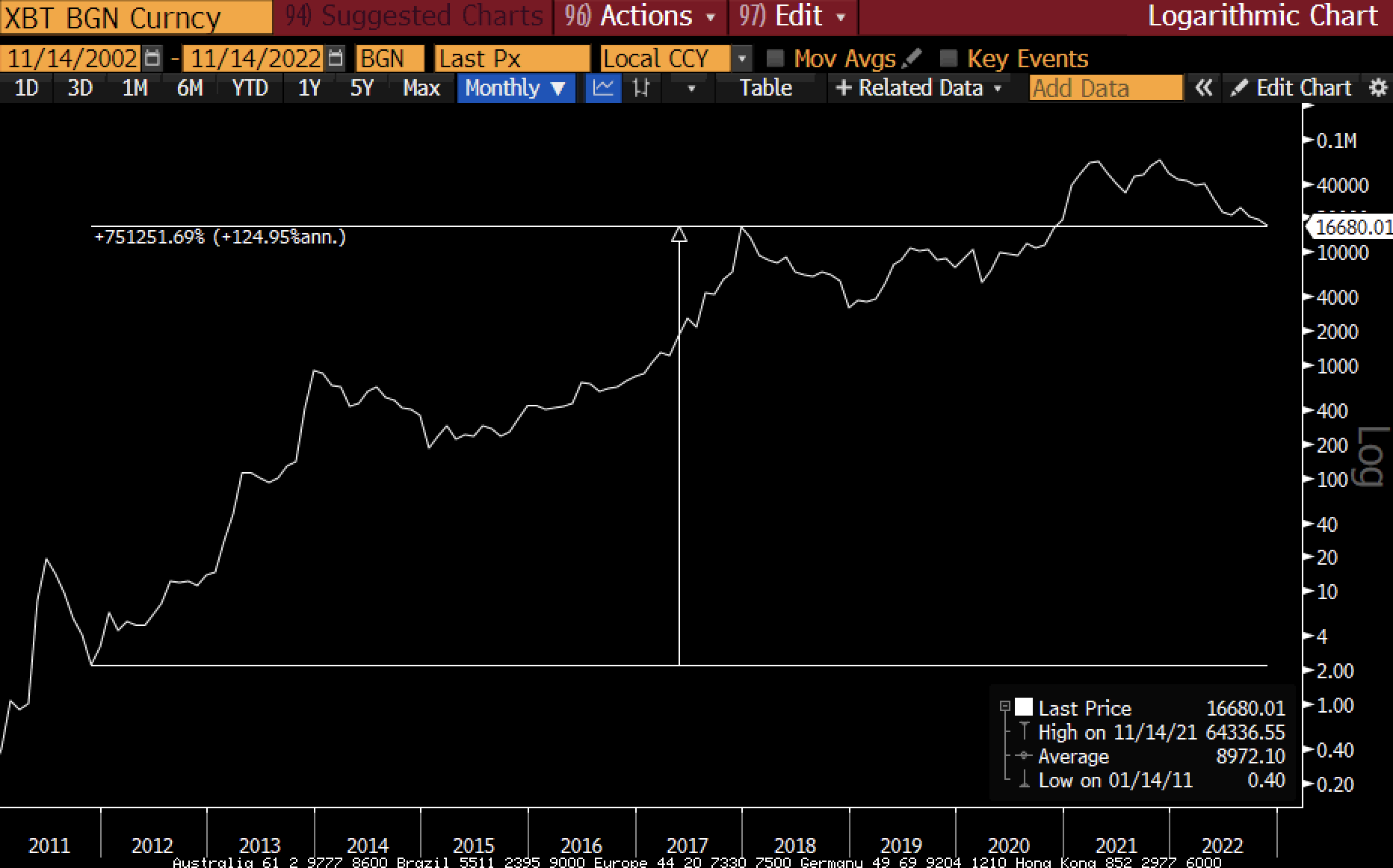Screen dimensions: 1393x868
Task: Click the annotation arrowhead on the chart
Action: click(679, 235)
